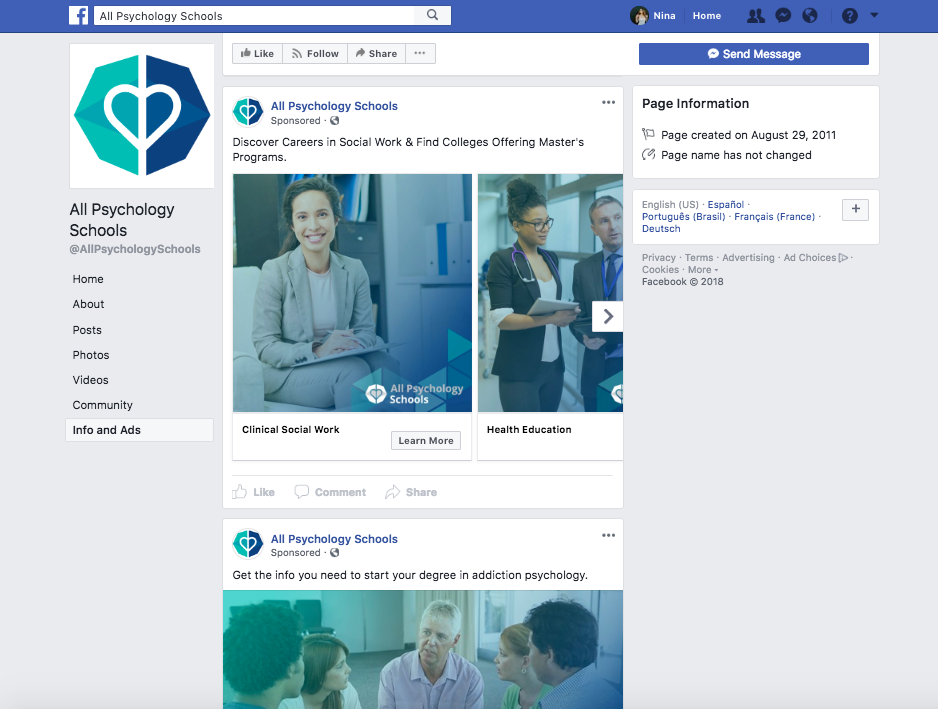This screenshot has height=709, width=938.
Task: Click the page Like button
Action: coord(257,53)
